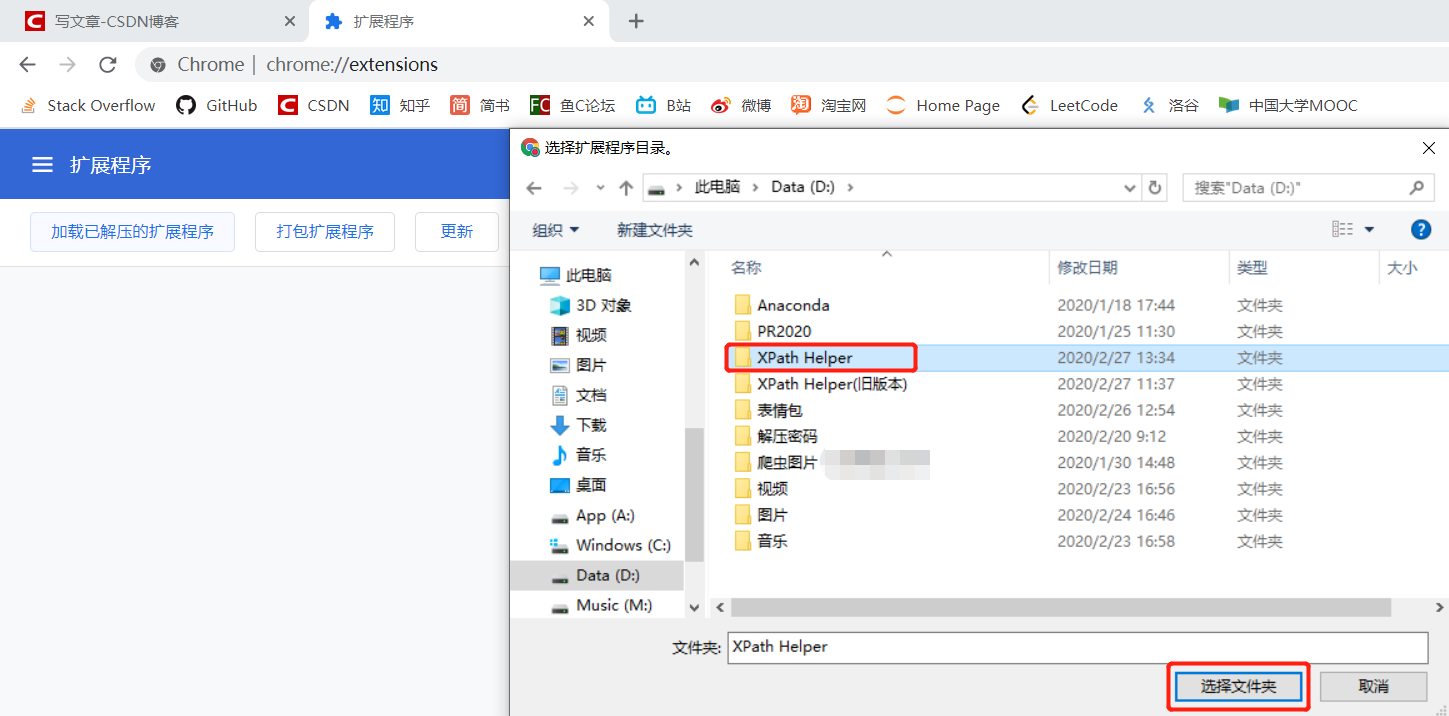Click 加载已解压的扩展程序 button

(132, 231)
